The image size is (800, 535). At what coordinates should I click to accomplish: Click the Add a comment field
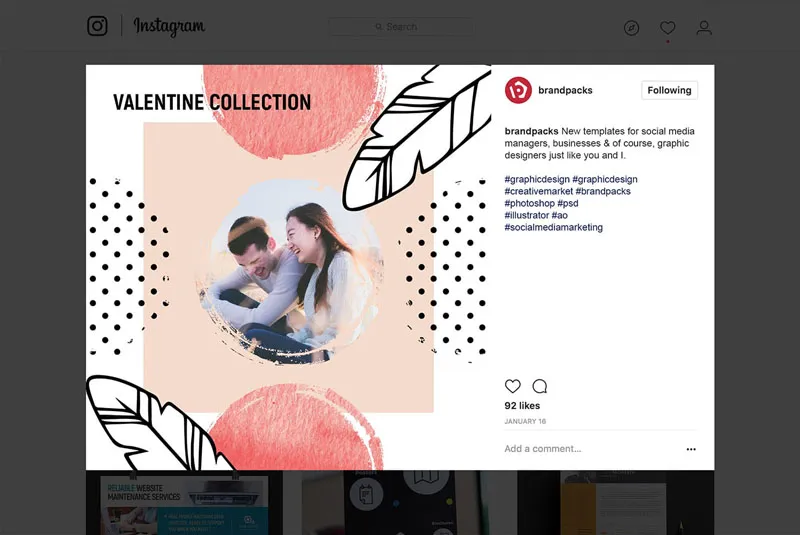coord(580,449)
